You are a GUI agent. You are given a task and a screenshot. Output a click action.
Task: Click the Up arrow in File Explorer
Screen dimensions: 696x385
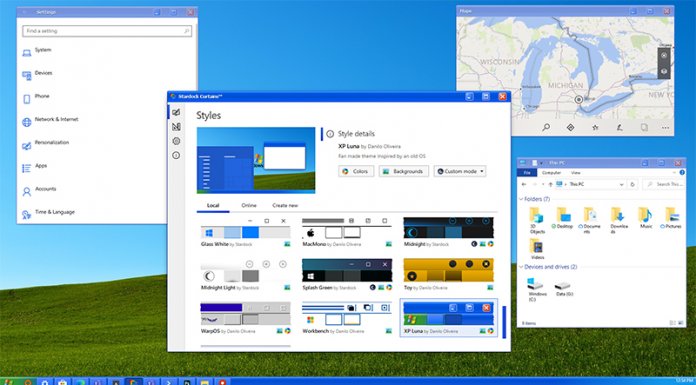(551, 184)
